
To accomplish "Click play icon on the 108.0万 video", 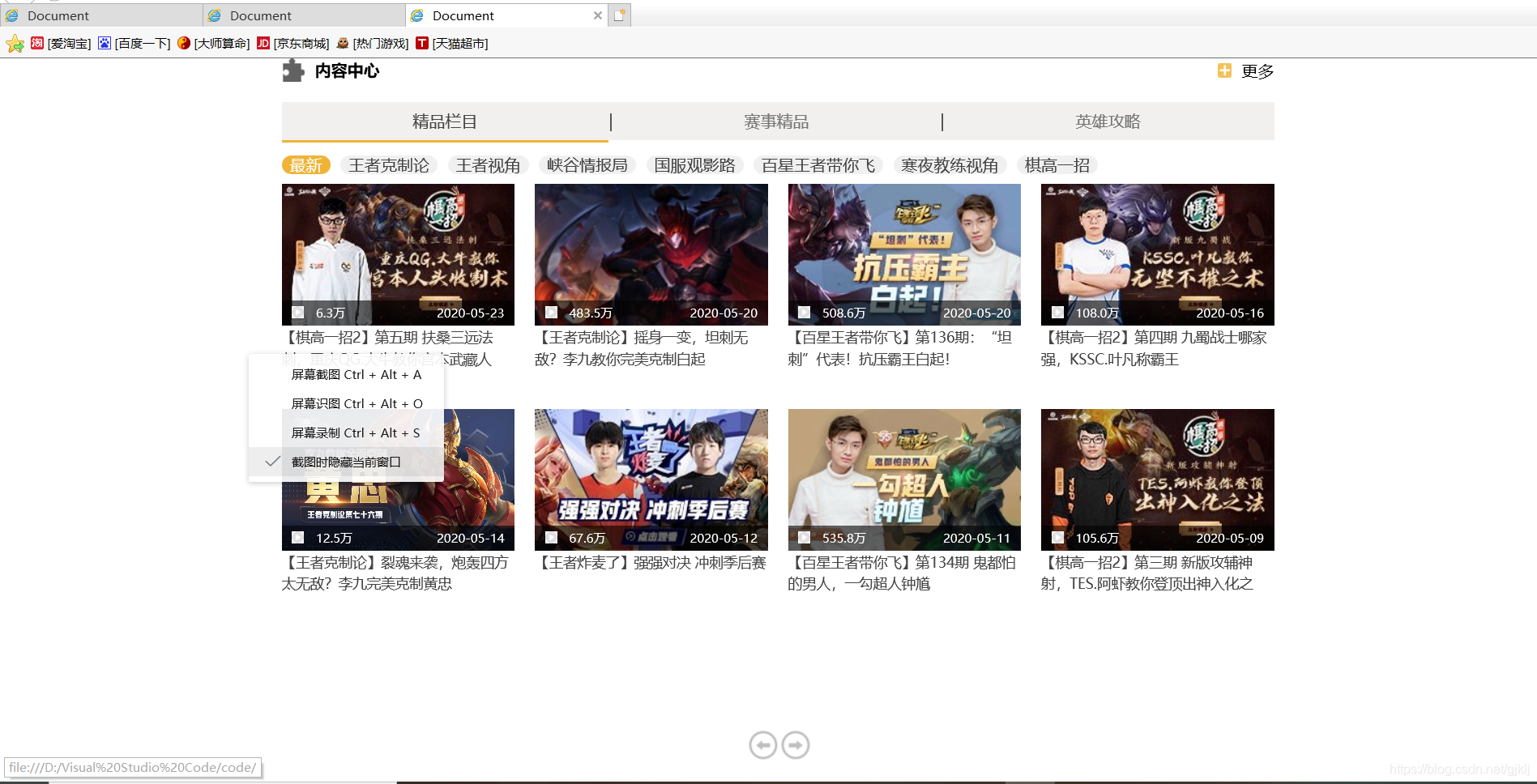I will 1057,313.
